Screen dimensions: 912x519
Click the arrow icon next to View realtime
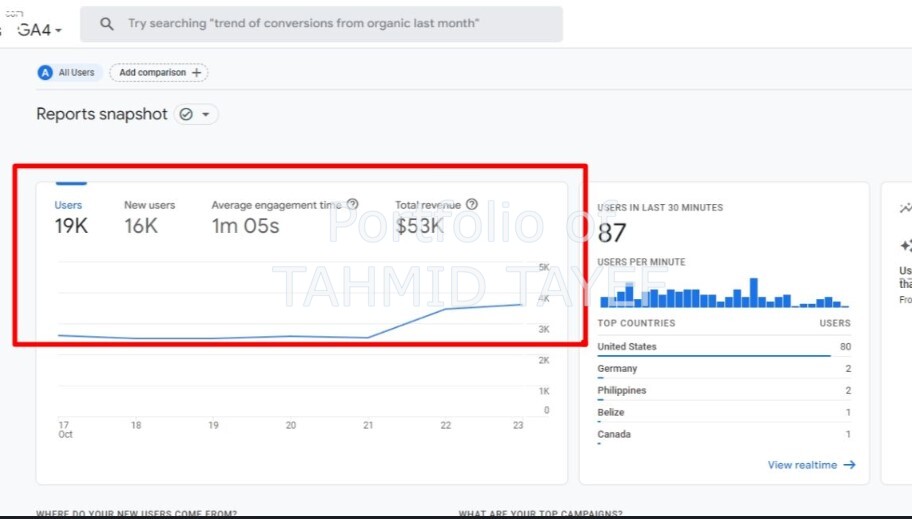coord(850,465)
